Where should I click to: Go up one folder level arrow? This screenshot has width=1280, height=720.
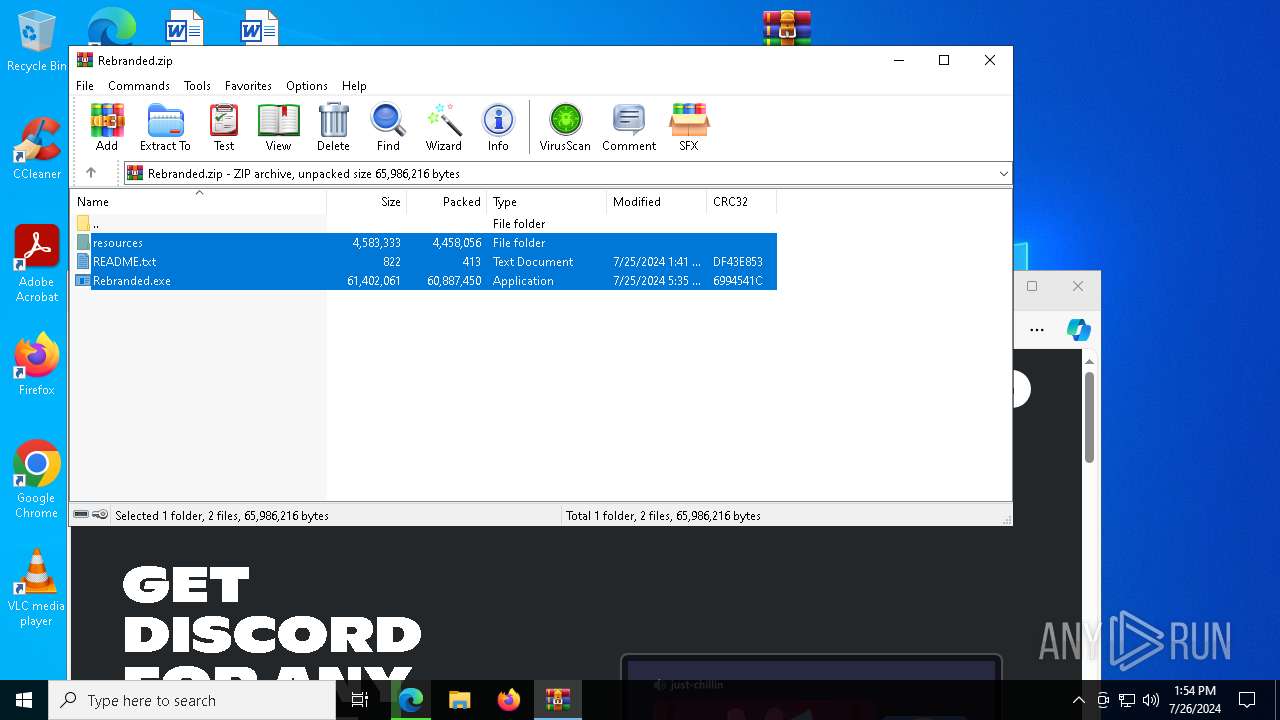pos(91,173)
